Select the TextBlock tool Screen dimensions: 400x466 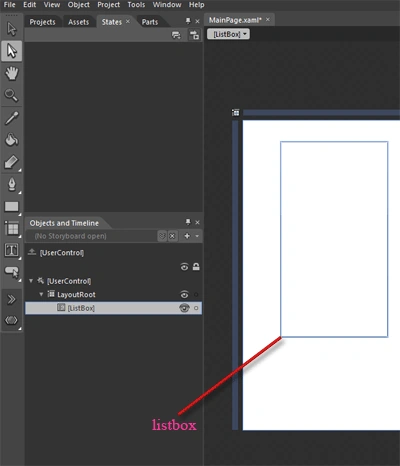(x=12, y=250)
